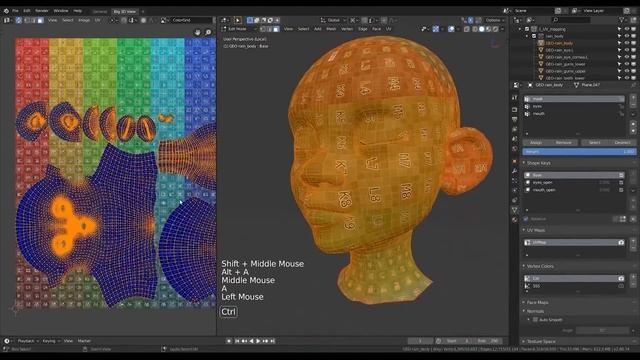Open the Modifiers wrench properties tab
640x360 pixels.
tap(515, 170)
